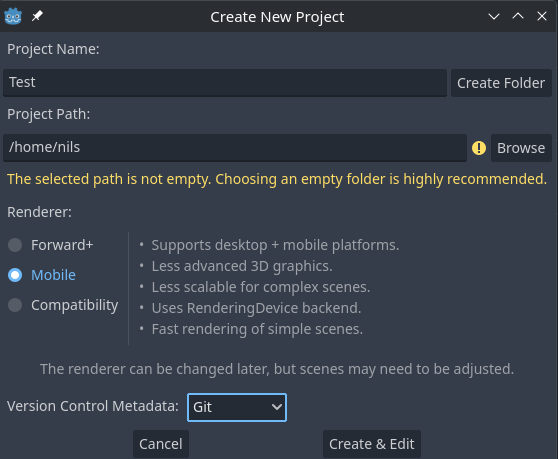Click the Project Path field /home/nils
The image size is (558, 459).
(x=235, y=148)
